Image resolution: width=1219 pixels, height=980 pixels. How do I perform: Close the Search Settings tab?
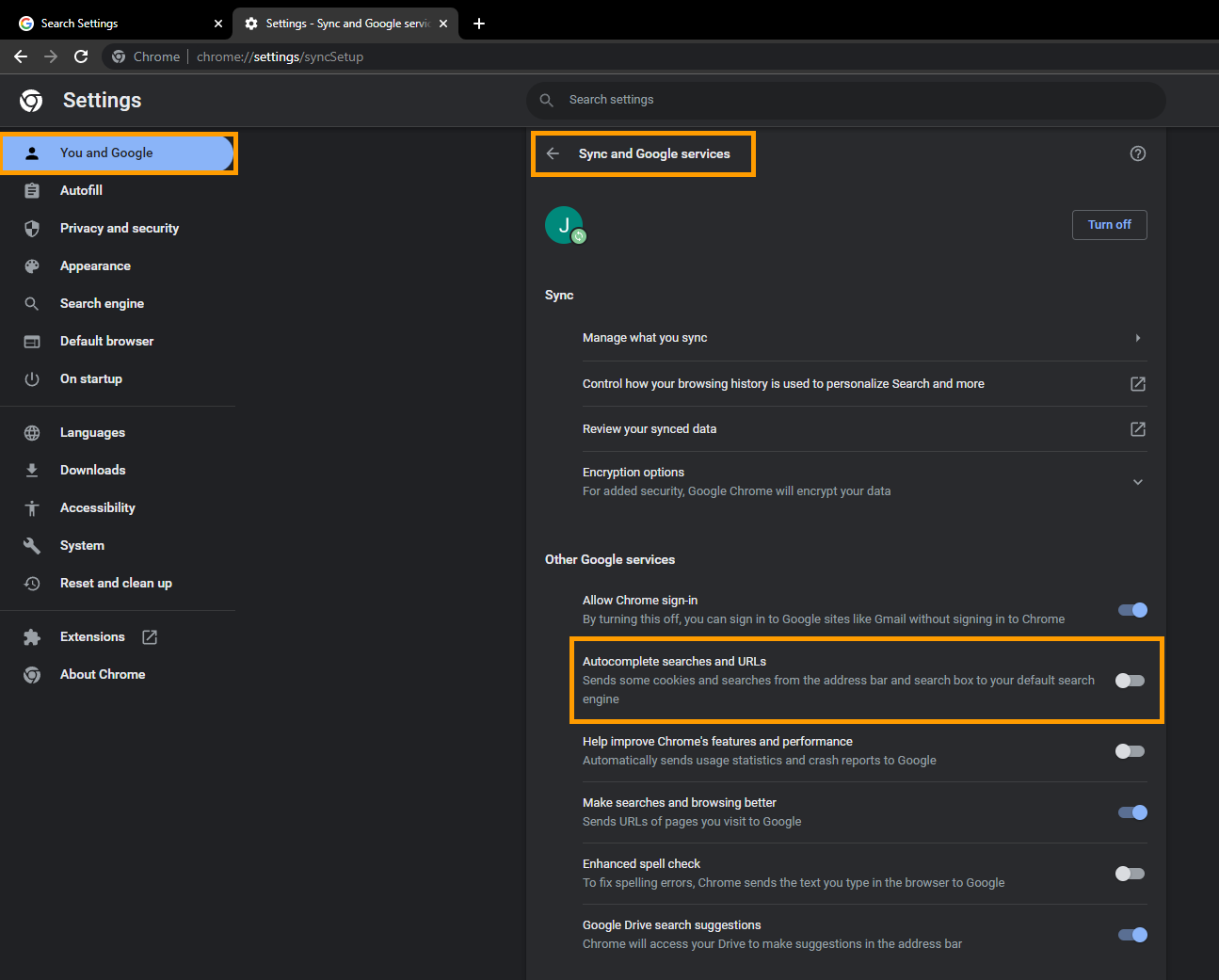point(218,24)
